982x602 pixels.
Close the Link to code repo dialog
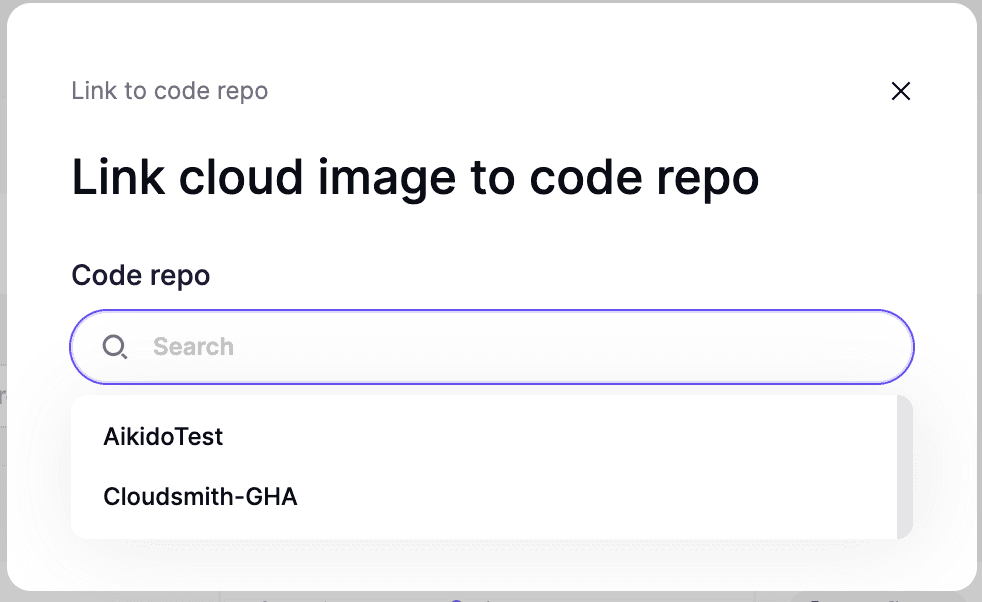click(x=900, y=92)
